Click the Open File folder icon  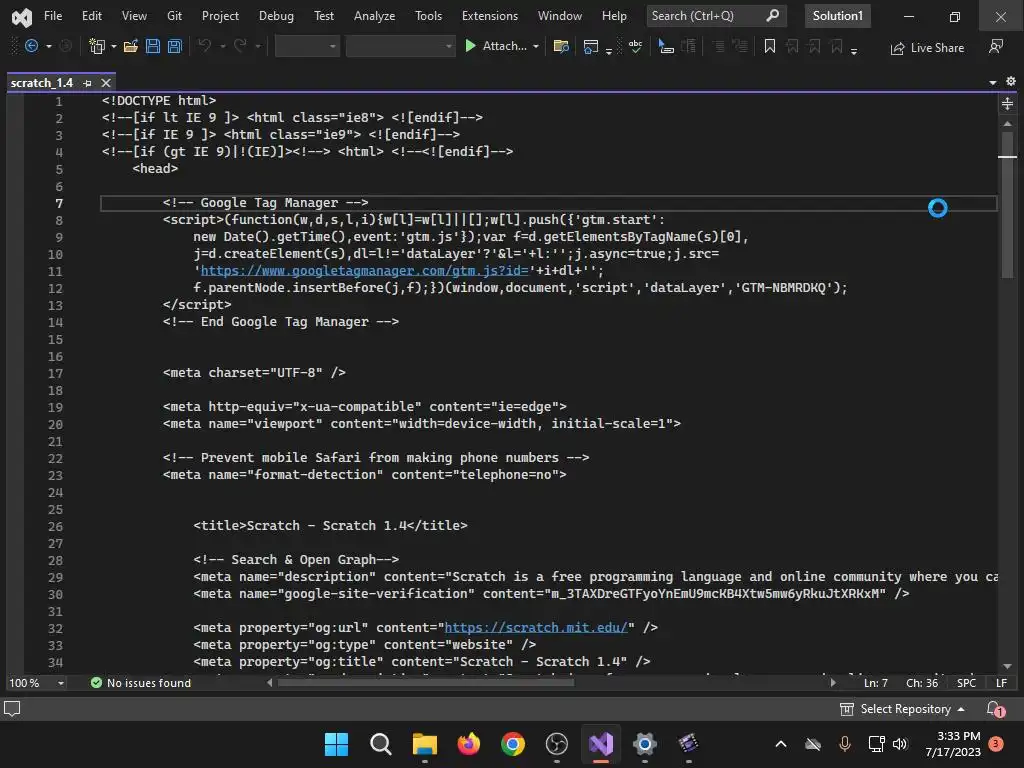(x=131, y=46)
